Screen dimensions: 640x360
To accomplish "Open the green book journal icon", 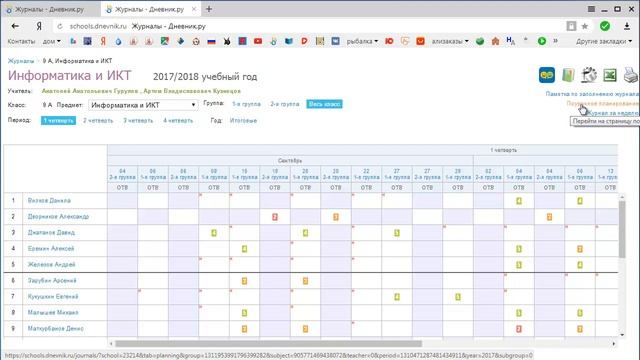I will click(x=568, y=75).
